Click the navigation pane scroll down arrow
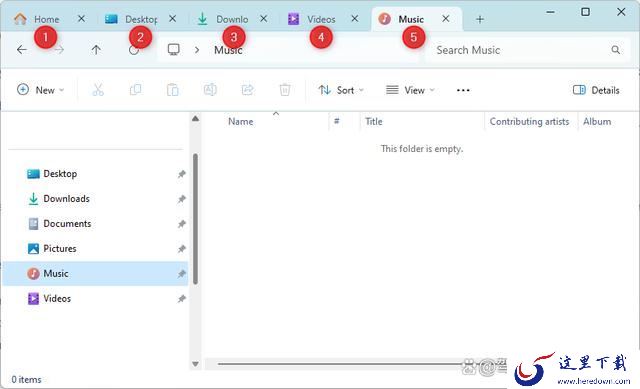The width and height of the screenshot is (640, 389). point(196,364)
